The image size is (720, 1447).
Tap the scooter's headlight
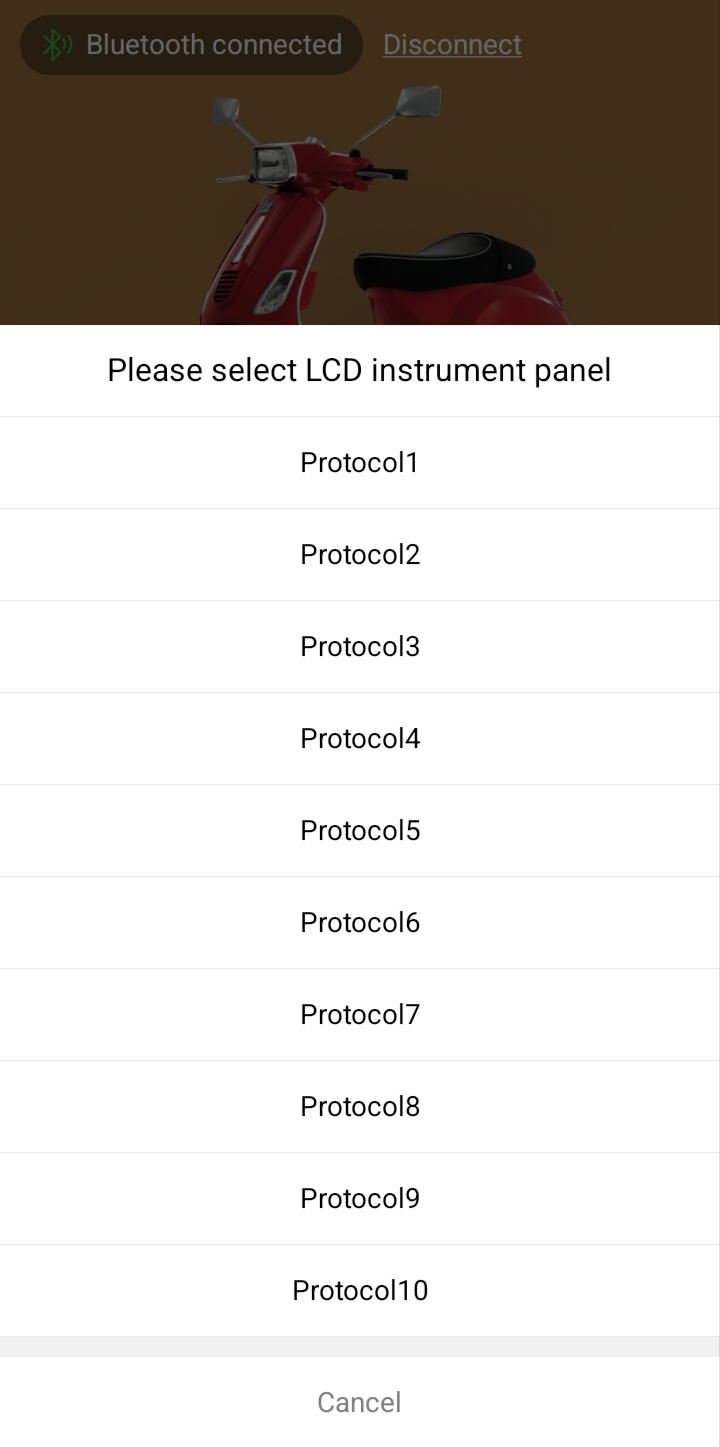pos(272,162)
